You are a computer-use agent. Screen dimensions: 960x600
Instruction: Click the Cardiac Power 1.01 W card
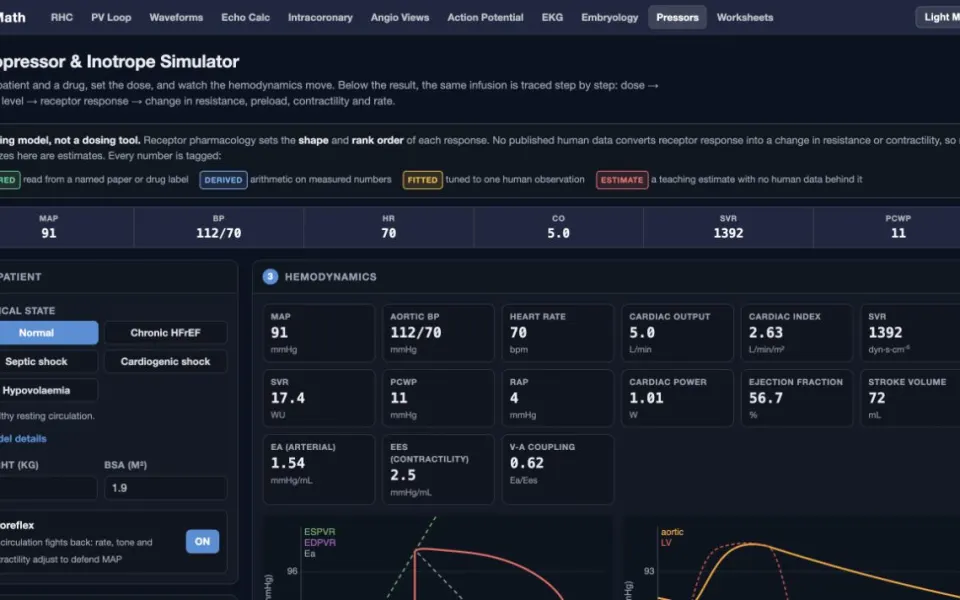(x=677, y=398)
